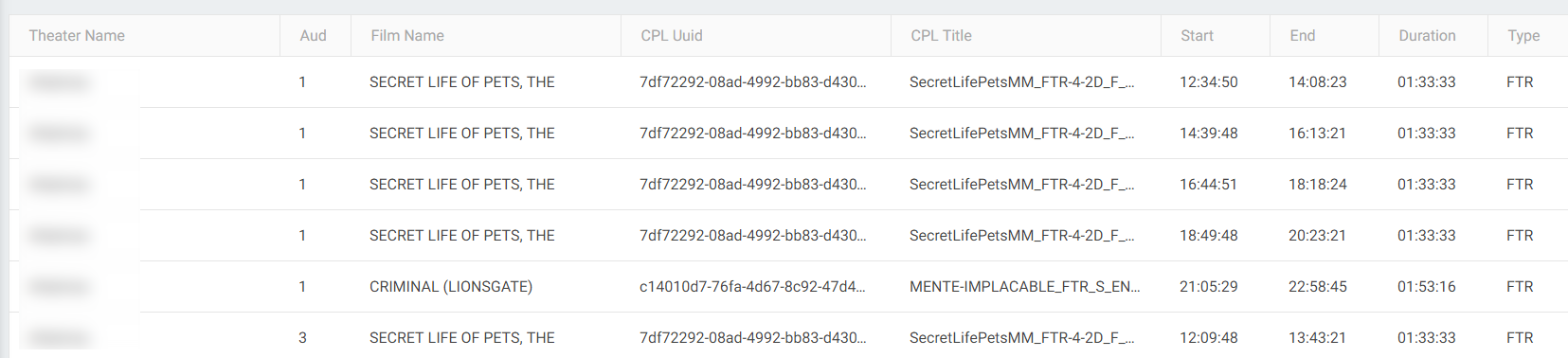Select the row starting at 12:34:50
This screenshot has width=1568, height=358.
point(788,82)
